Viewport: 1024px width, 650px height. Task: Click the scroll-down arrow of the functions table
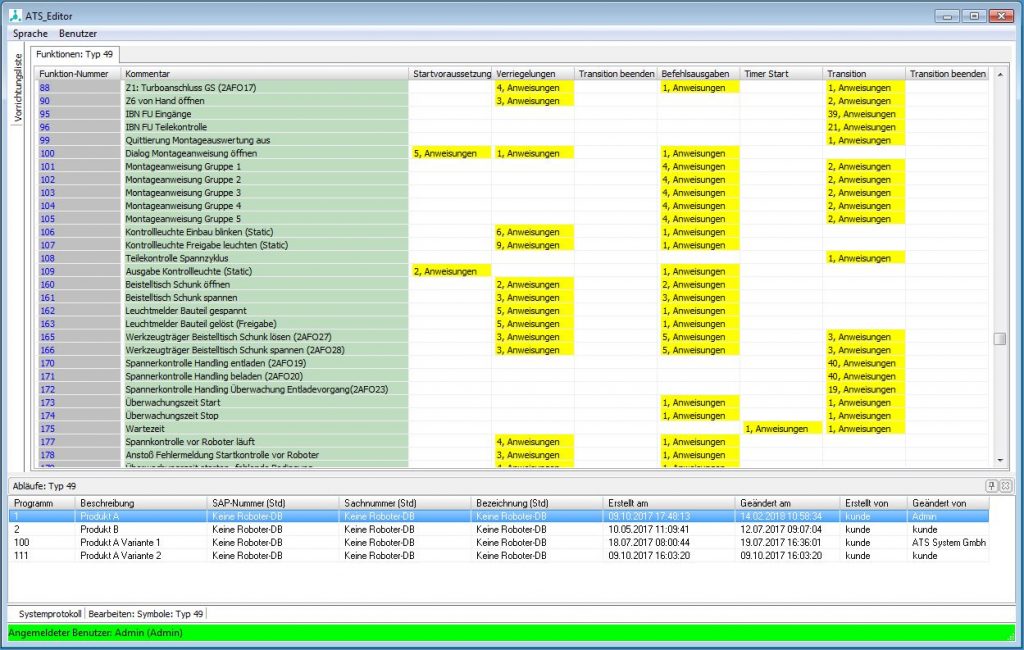pos(1000,460)
